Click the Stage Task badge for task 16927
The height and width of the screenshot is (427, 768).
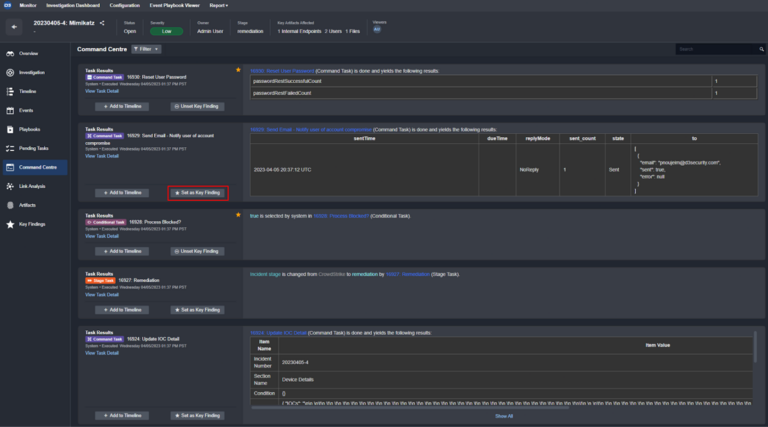(100, 281)
